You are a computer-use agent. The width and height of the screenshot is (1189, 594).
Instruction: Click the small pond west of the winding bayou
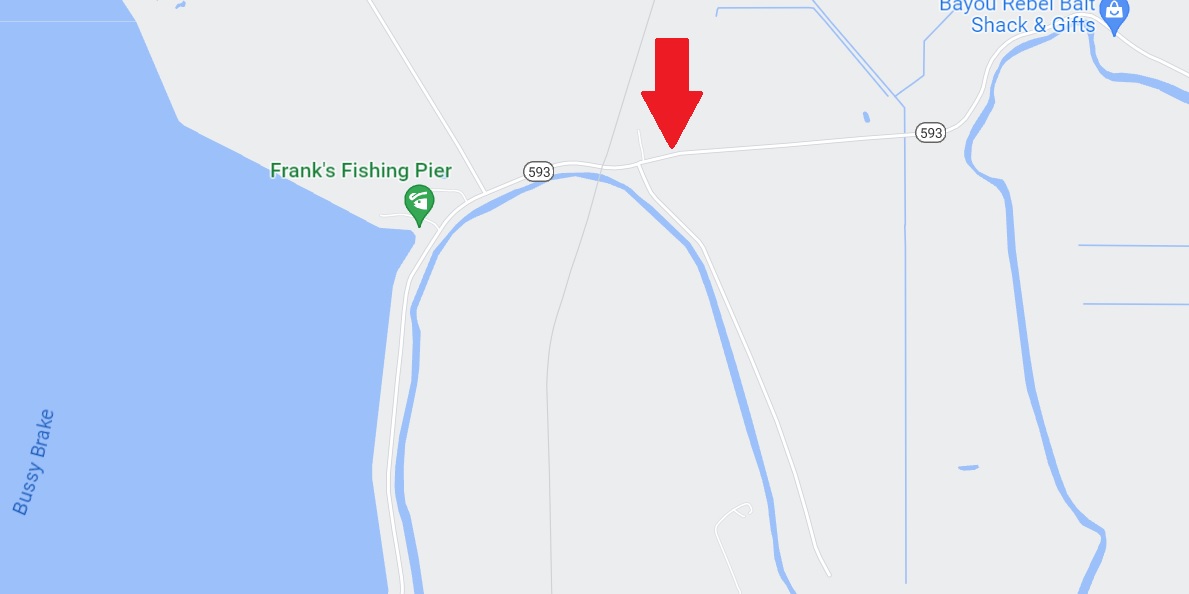pyautogui.click(x=968, y=467)
